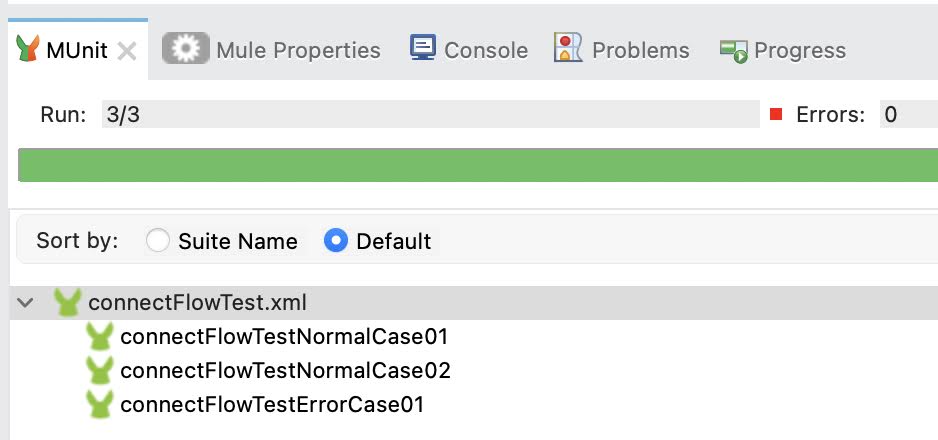
Task: Collapse the connectFlowTest.xml tree node
Action: [x=25, y=302]
